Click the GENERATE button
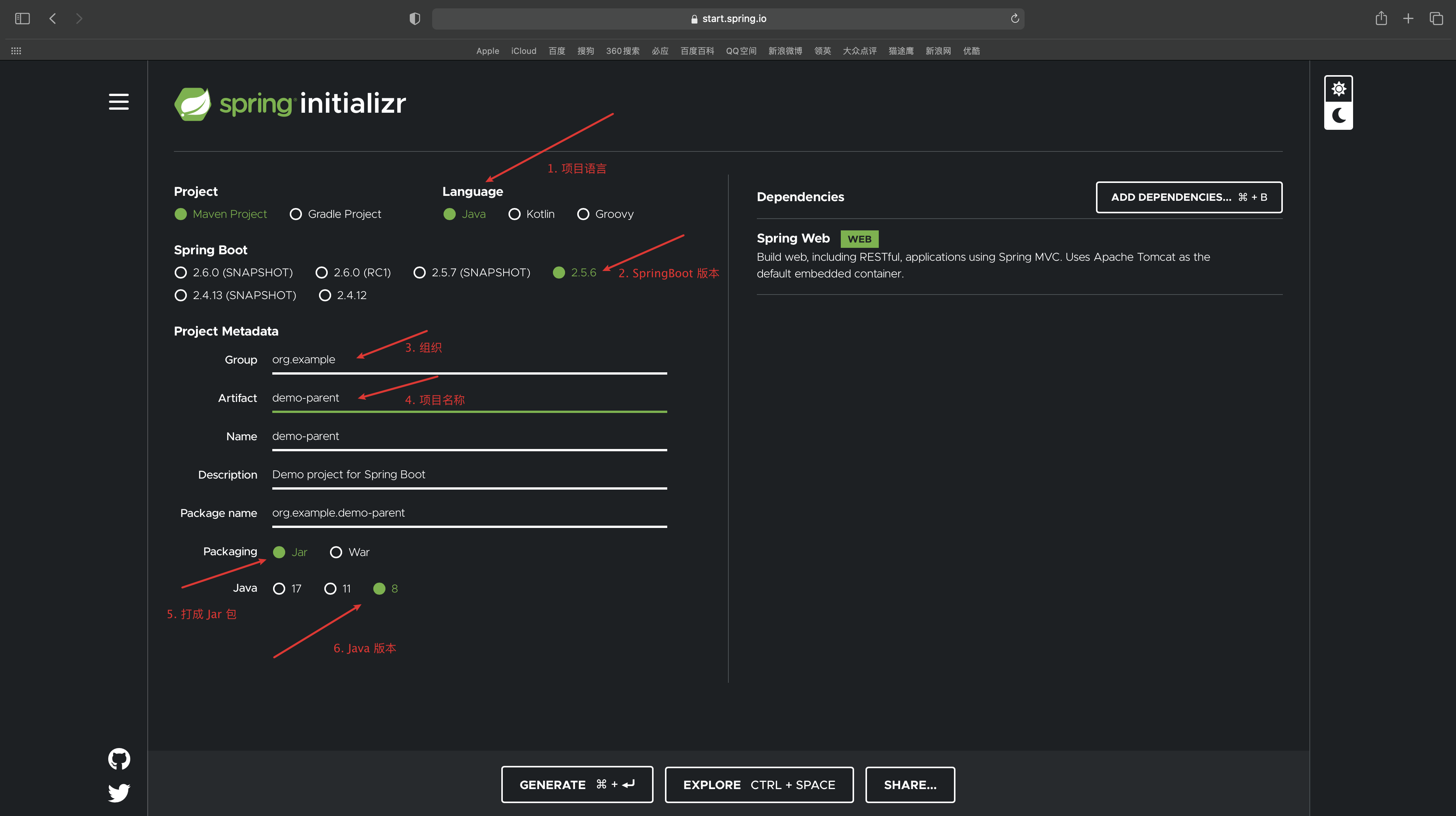 [576, 784]
